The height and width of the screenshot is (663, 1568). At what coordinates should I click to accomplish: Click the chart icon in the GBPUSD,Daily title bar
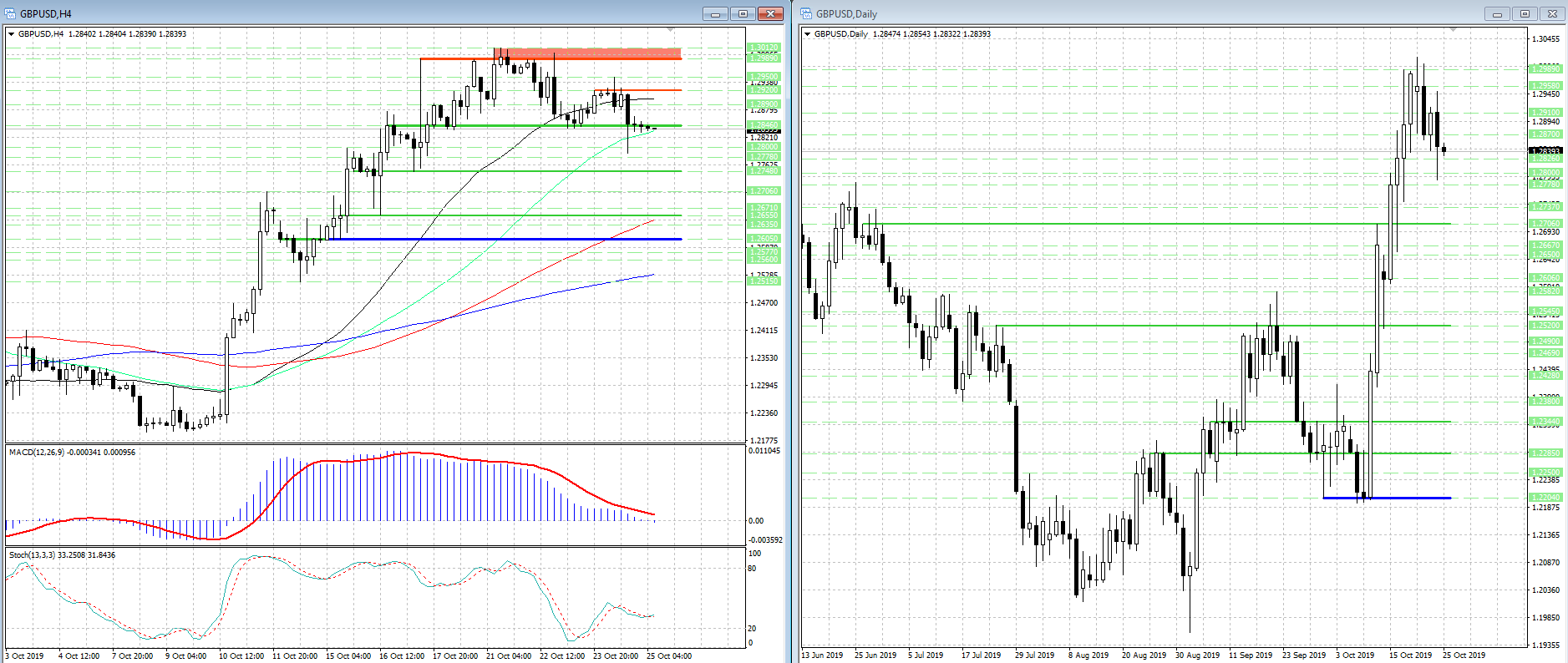tap(806, 13)
